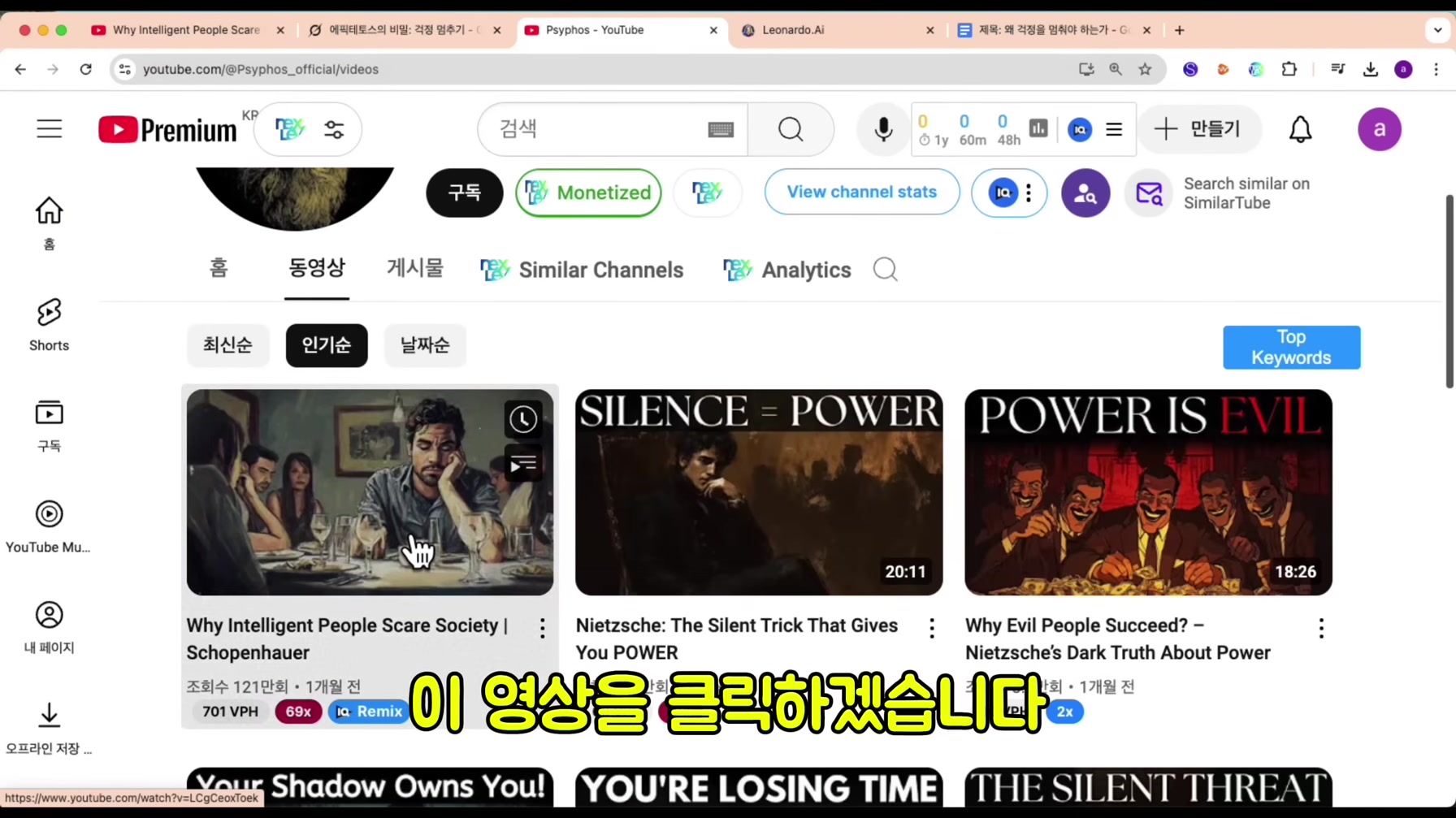Open options for Nietzsche Silent Trick video
Viewport: 1456px width, 818px height.
tap(932, 628)
